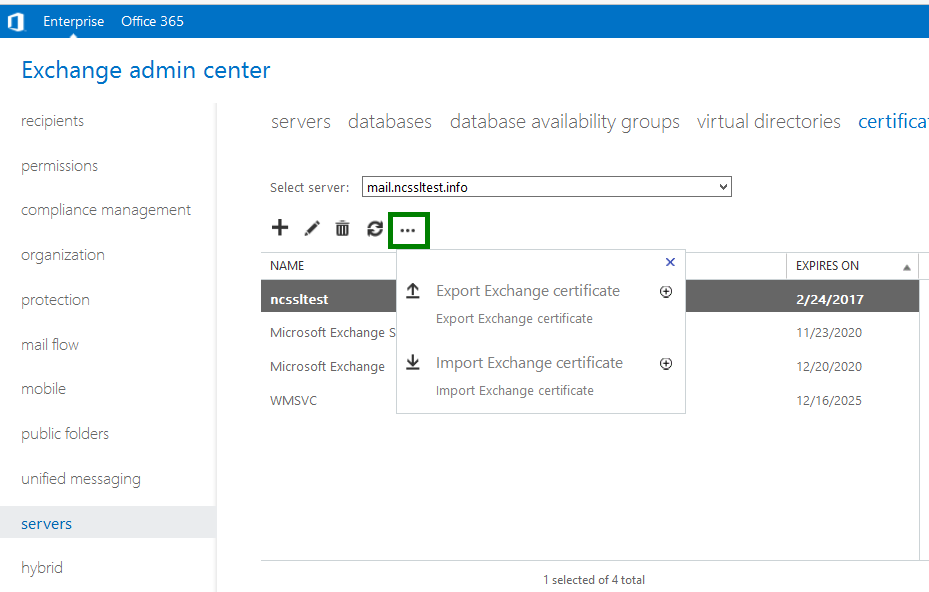
Task: Open the certificates tab
Action: [893, 121]
